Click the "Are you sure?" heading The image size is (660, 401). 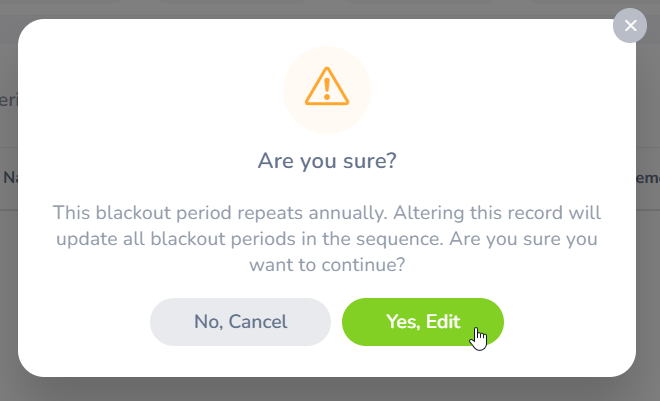click(x=327, y=161)
